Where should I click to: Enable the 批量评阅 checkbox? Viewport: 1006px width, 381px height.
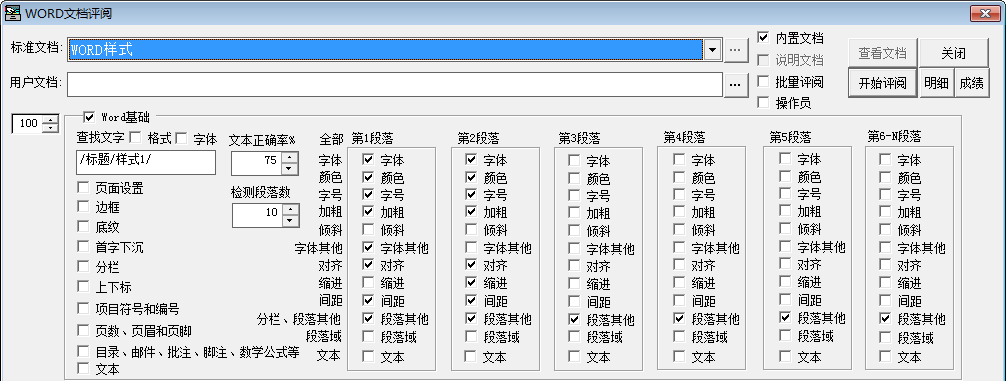tap(763, 81)
